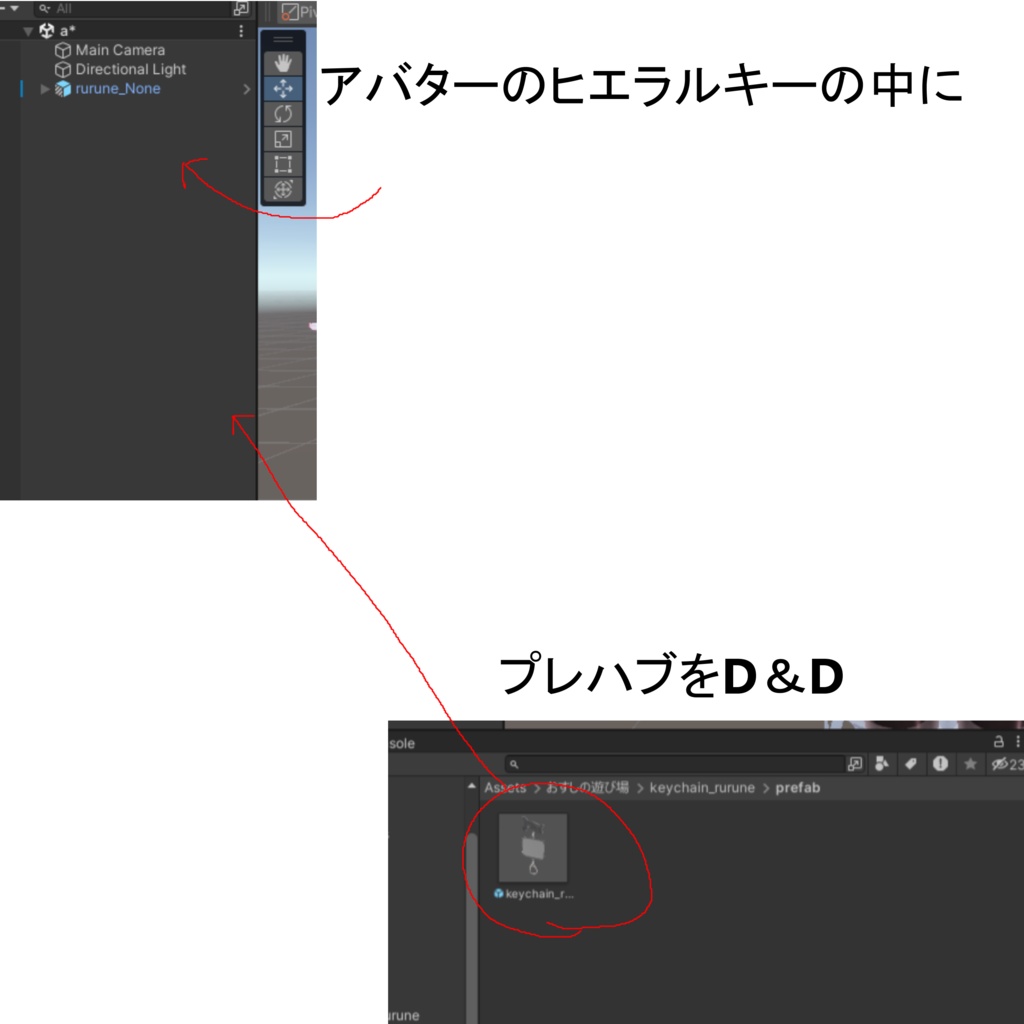Open the search-by-type filter in Project panel

pyautogui.click(x=881, y=763)
